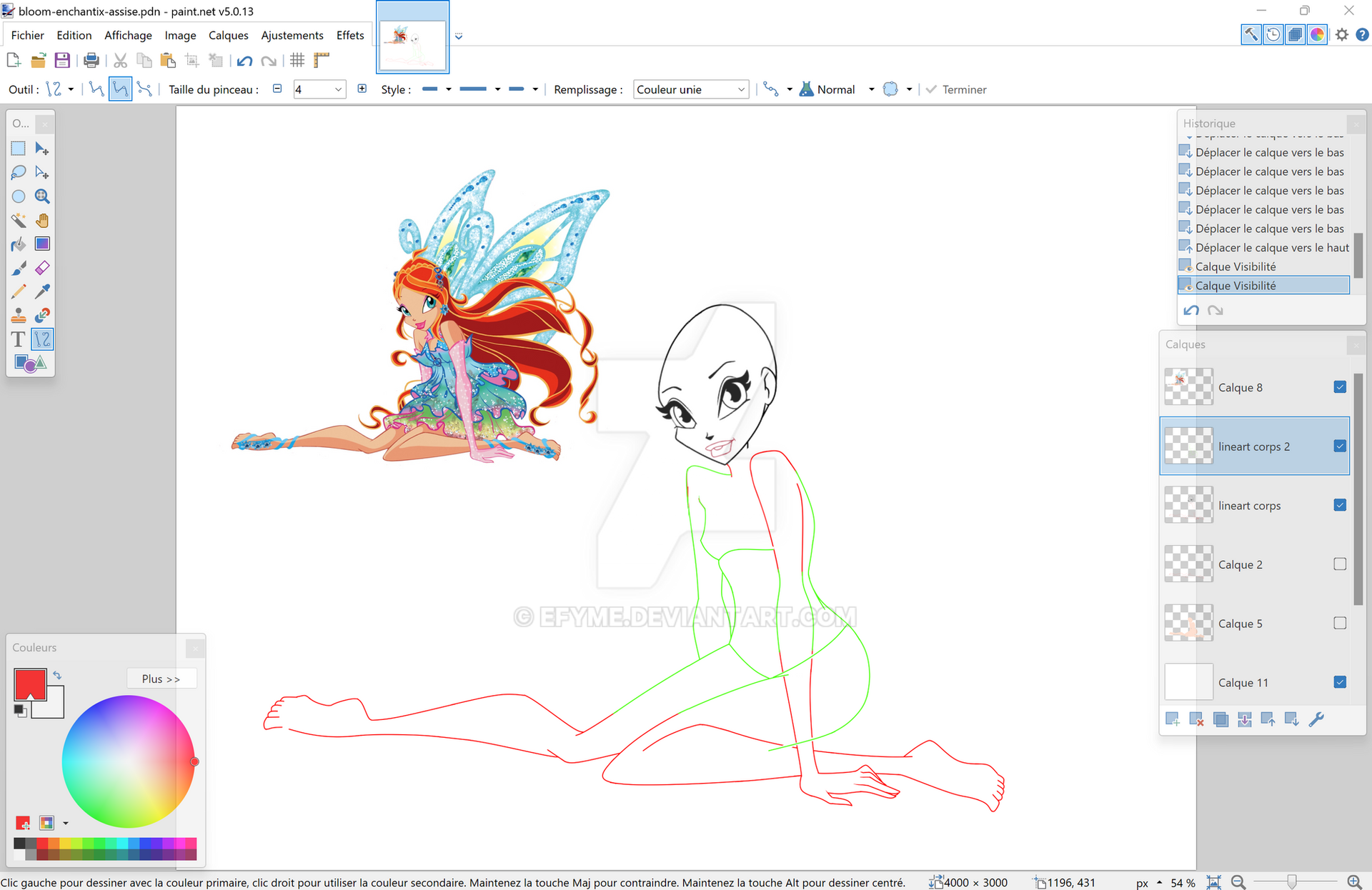The height and width of the screenshot is (890, 1372).
Task: Toggle the pixel grid icon
Action: click(x=297, y=61)
